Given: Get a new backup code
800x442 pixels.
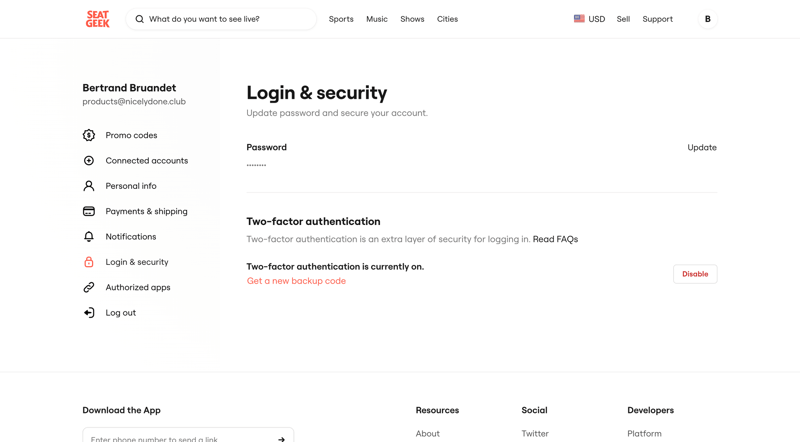Looking at the screenshot, I should click(296, 281).
